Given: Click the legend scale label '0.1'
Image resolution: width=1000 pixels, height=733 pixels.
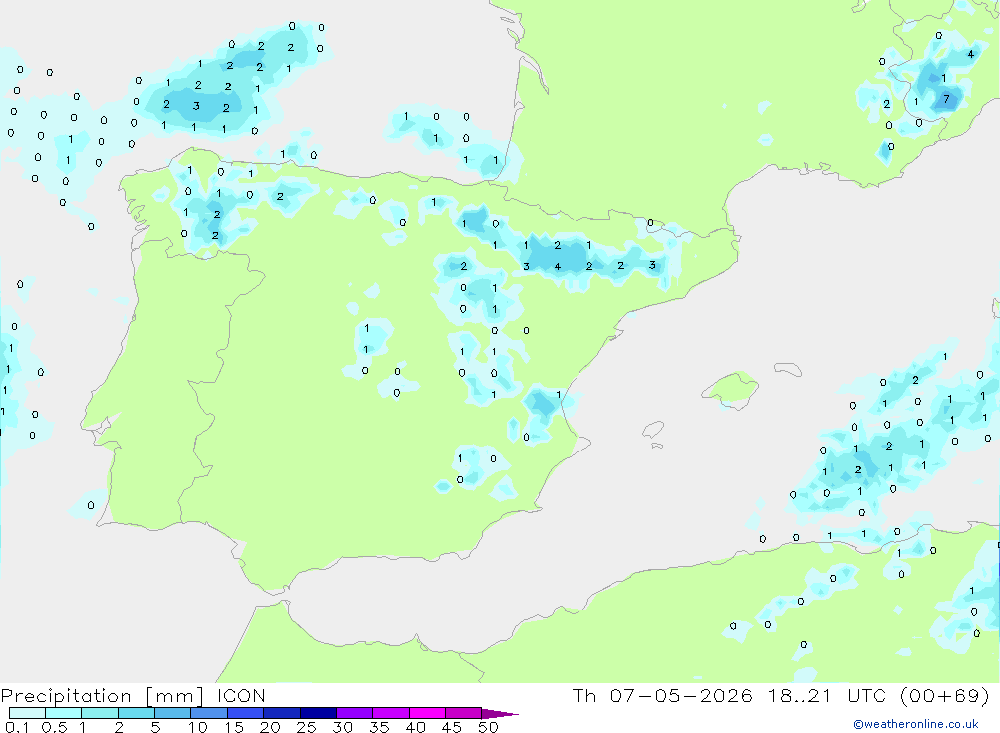Looking at the screenshot, I should point(17,727).
